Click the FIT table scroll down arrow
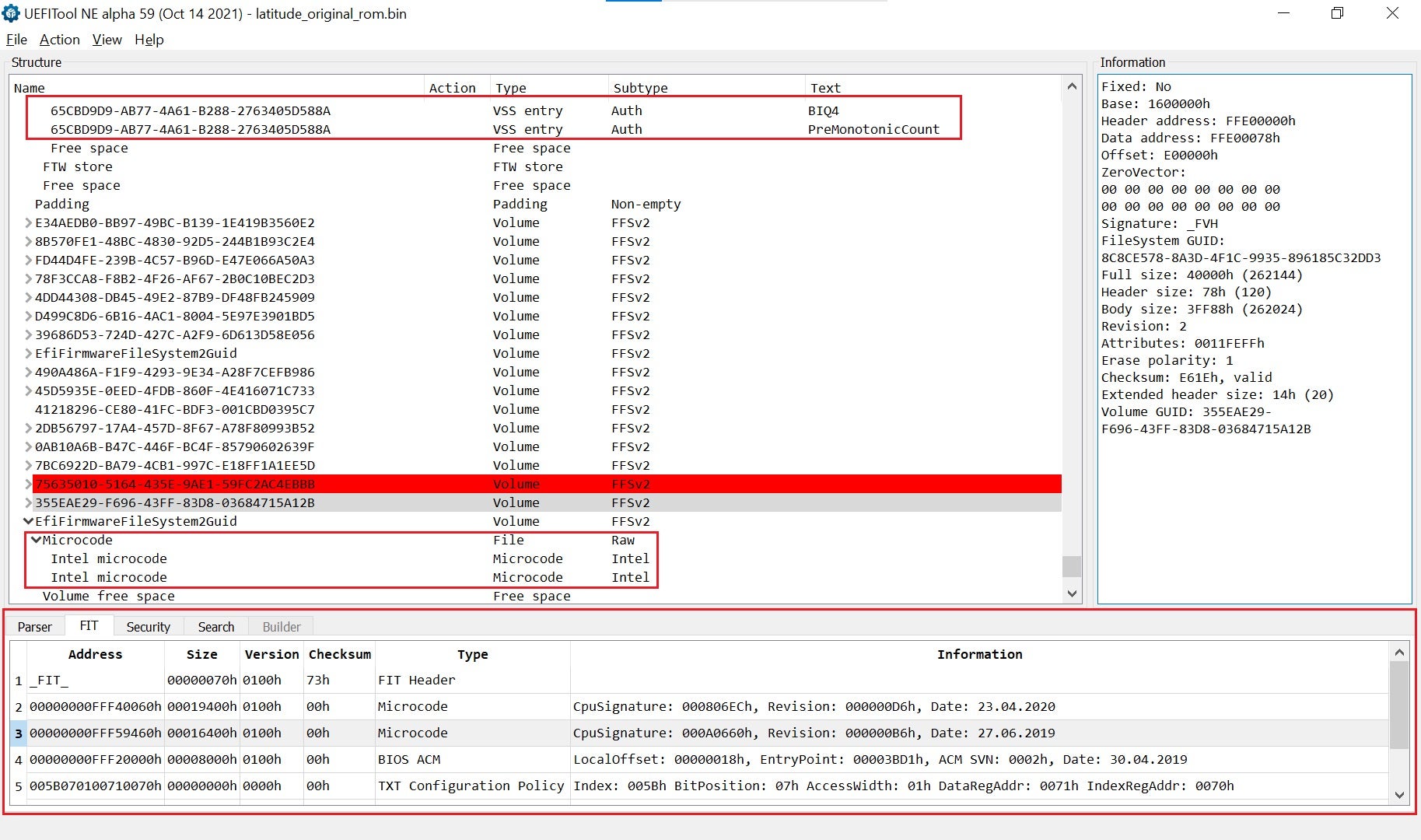This screenshot has width=1421, height=840. click(1399, 795)
